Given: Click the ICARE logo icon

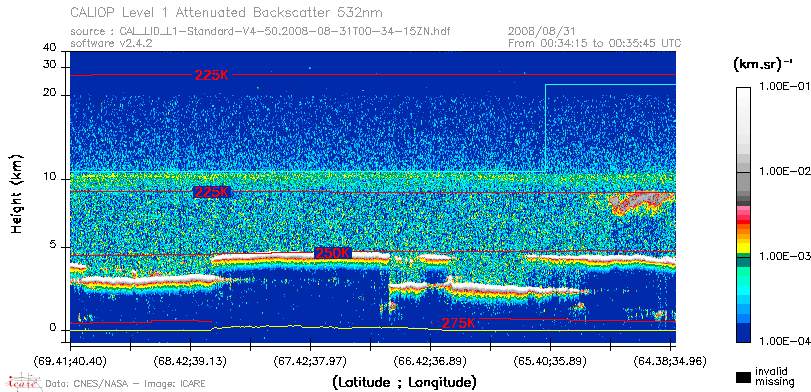Looking at the screenshot, I should [x=23, y=382].
